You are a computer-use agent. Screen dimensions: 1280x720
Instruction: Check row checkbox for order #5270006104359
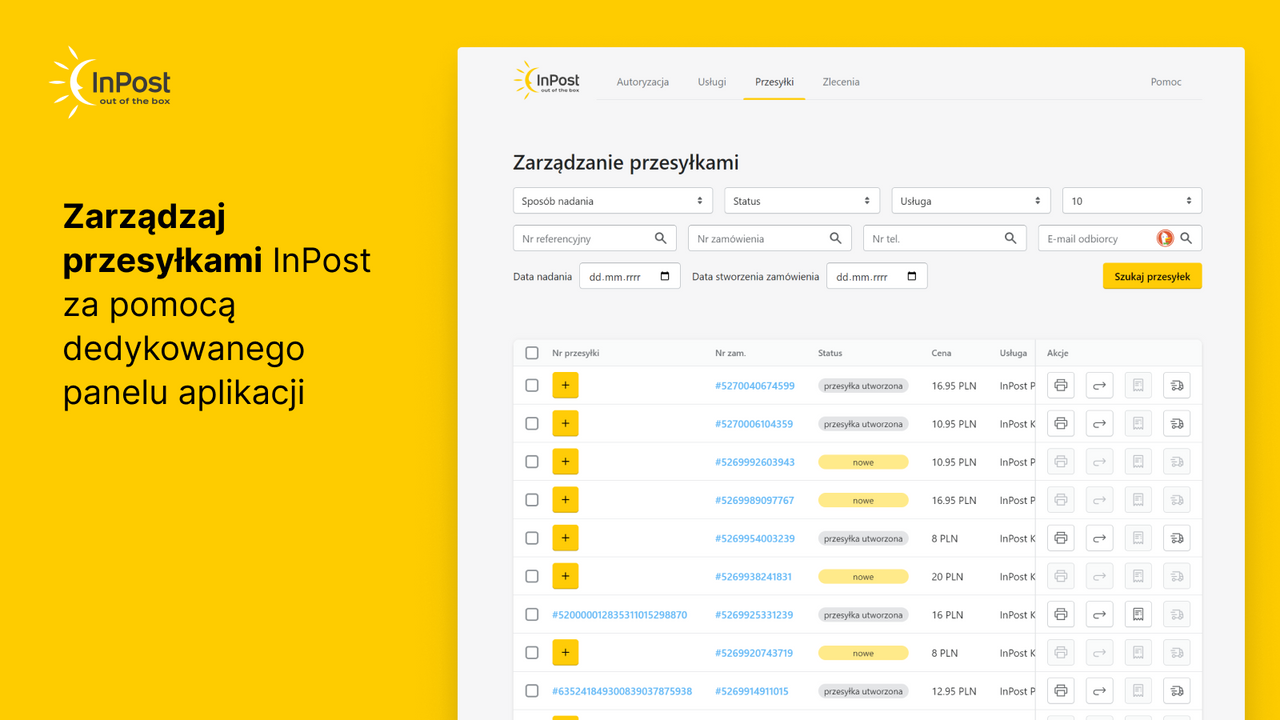point(532,423)
